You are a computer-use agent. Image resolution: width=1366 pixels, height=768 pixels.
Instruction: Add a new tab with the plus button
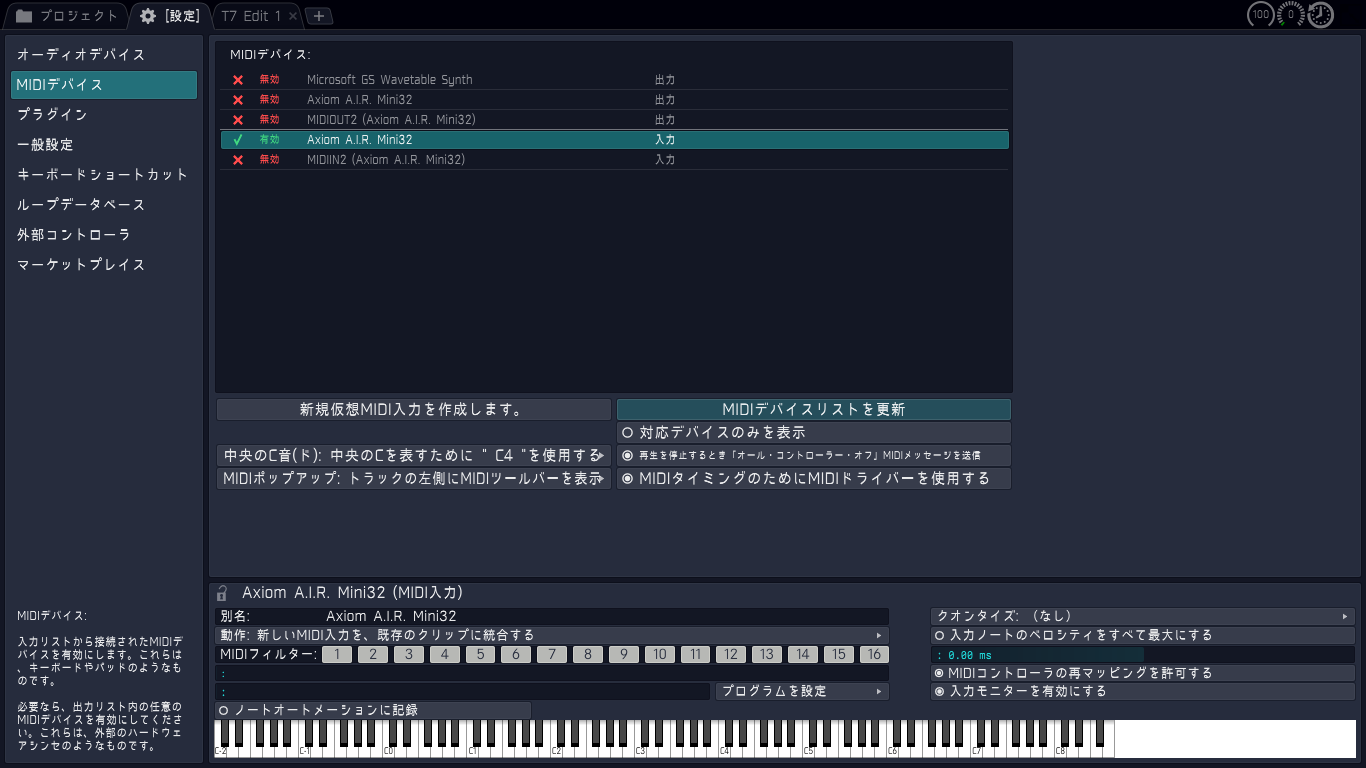pos(319,16)
